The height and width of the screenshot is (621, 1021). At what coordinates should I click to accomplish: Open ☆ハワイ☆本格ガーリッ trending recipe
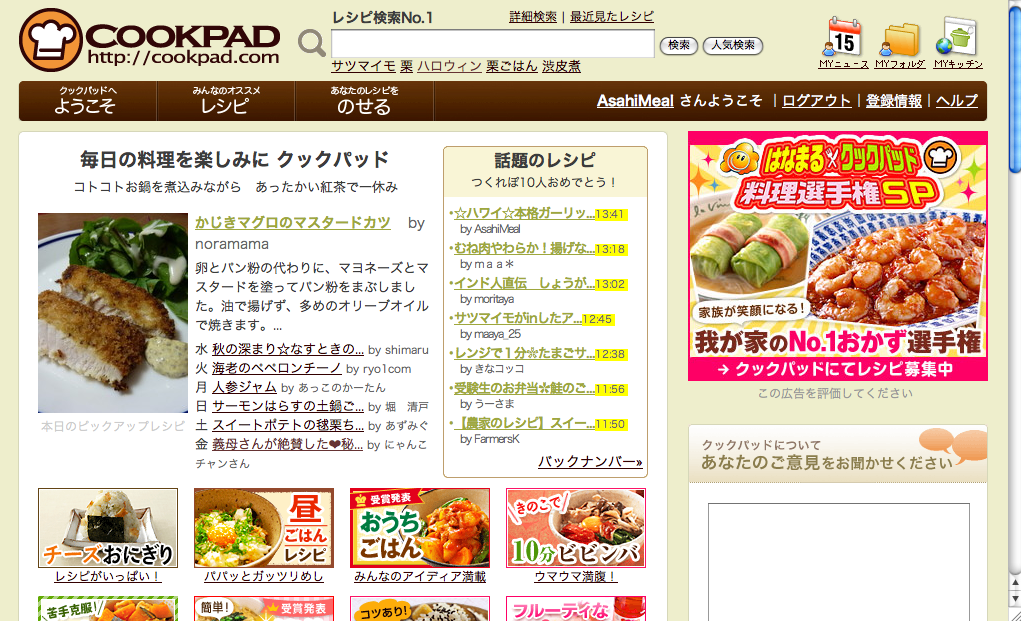click(x=524, y=214)
